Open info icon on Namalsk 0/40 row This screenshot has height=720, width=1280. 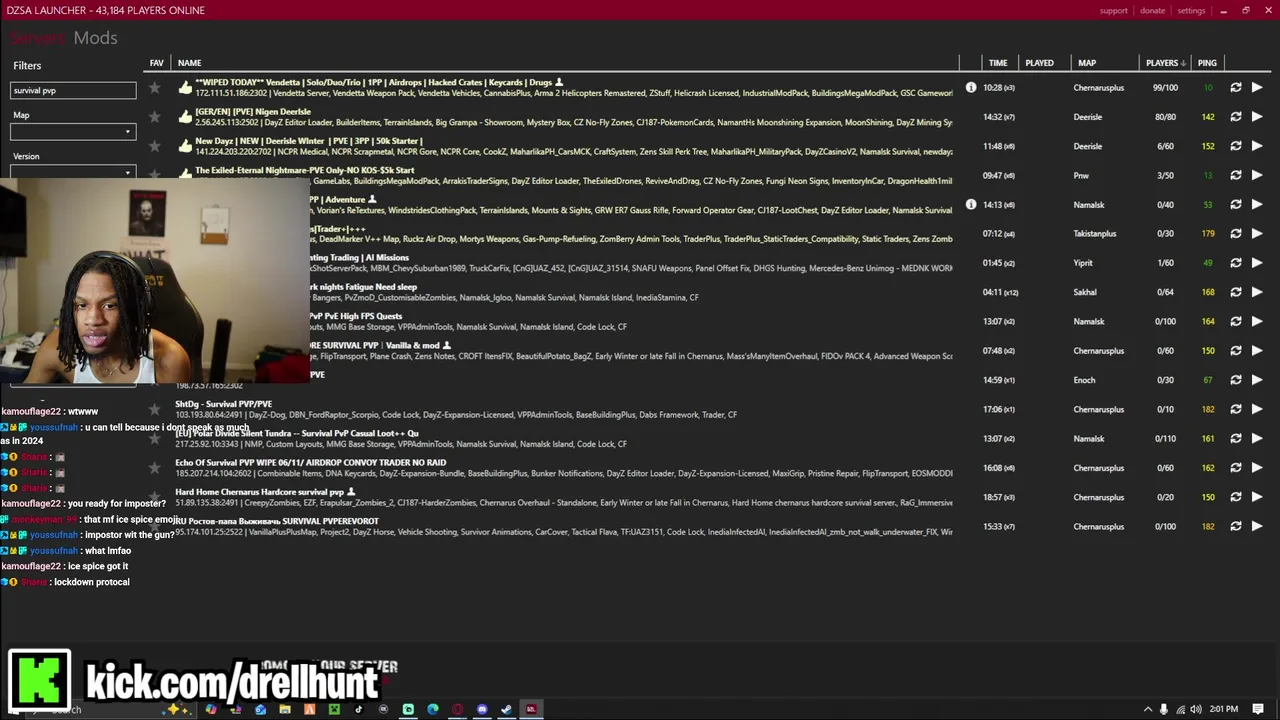[x=970, y=205]
